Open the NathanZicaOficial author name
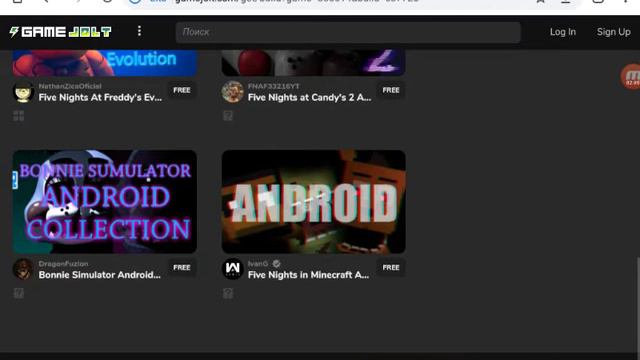The height and width of the screenshot is (360, 640). pyautogui.click(x=70, y=86)
